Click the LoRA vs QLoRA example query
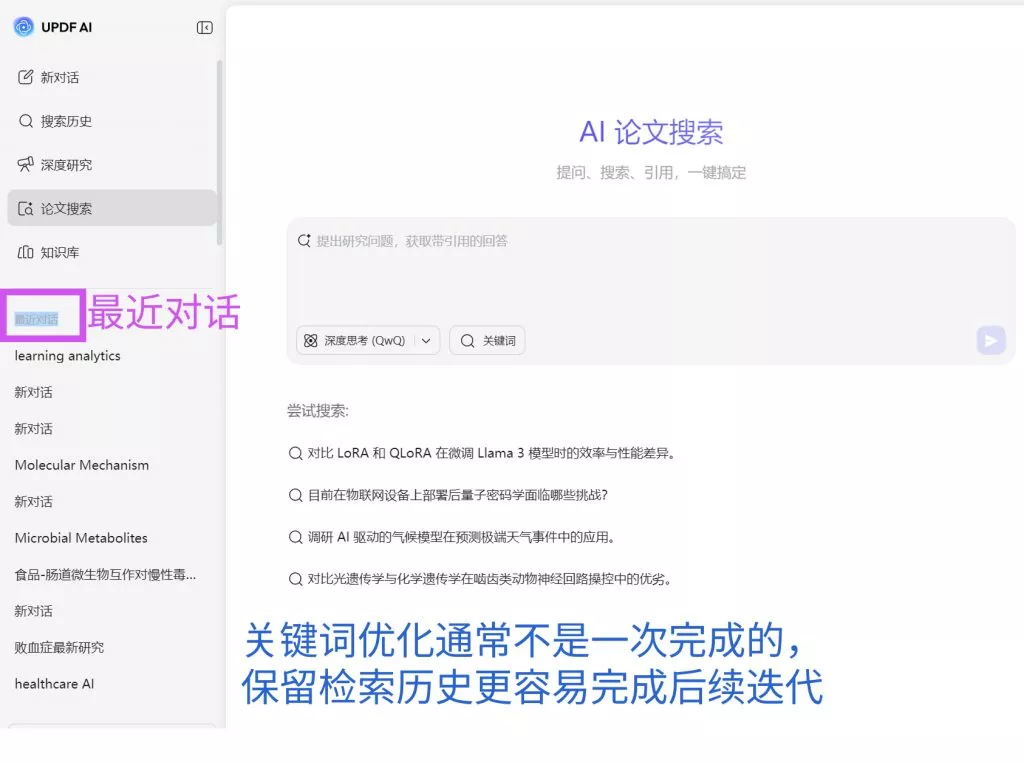This screenshot has height=762, width=1024. tap(485, 452)
